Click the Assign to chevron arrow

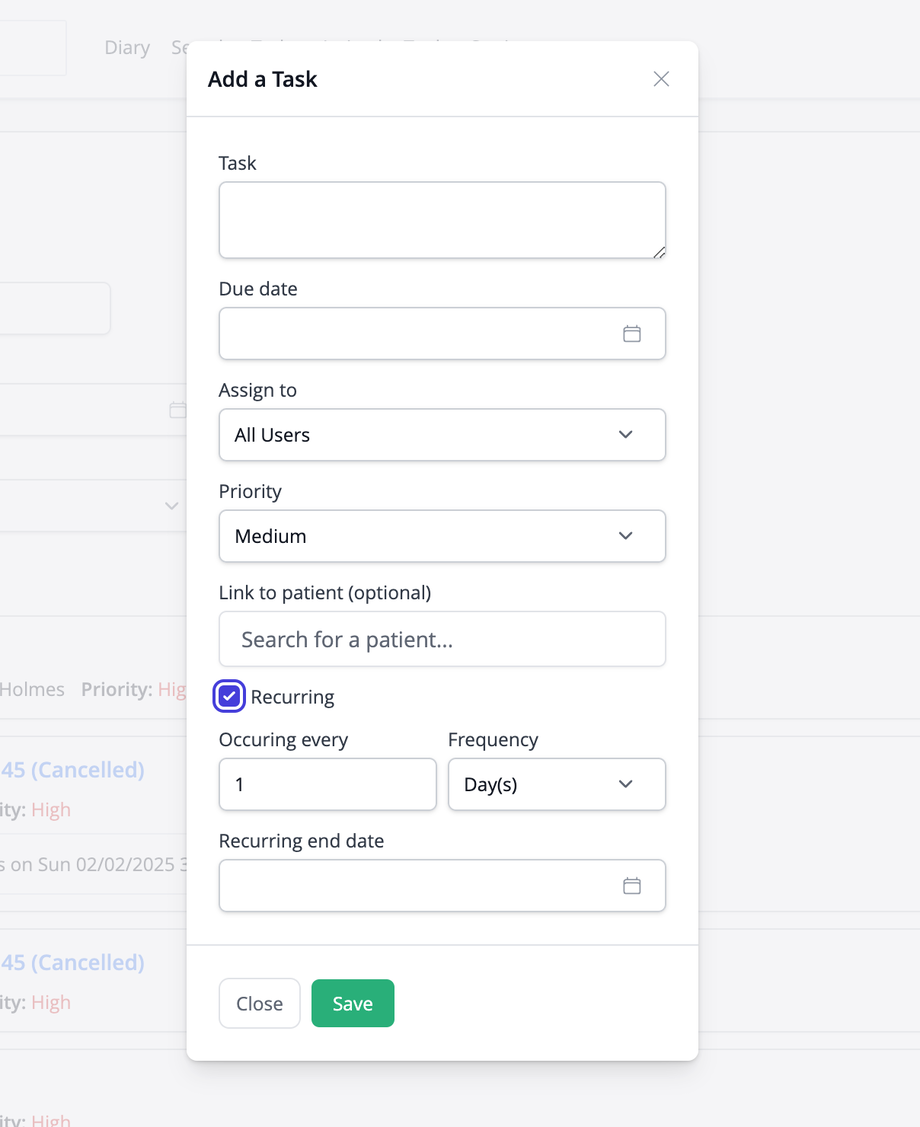626,435
